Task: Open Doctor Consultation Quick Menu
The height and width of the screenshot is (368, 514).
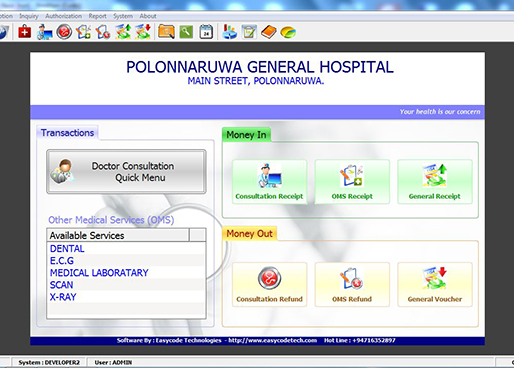Action: (126, 172)
